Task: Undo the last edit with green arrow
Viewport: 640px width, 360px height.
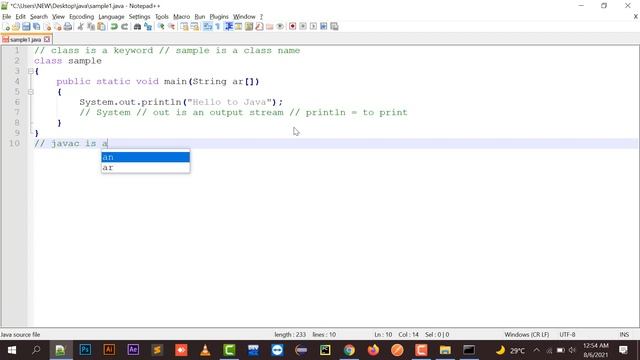Action: click(114, 27)
